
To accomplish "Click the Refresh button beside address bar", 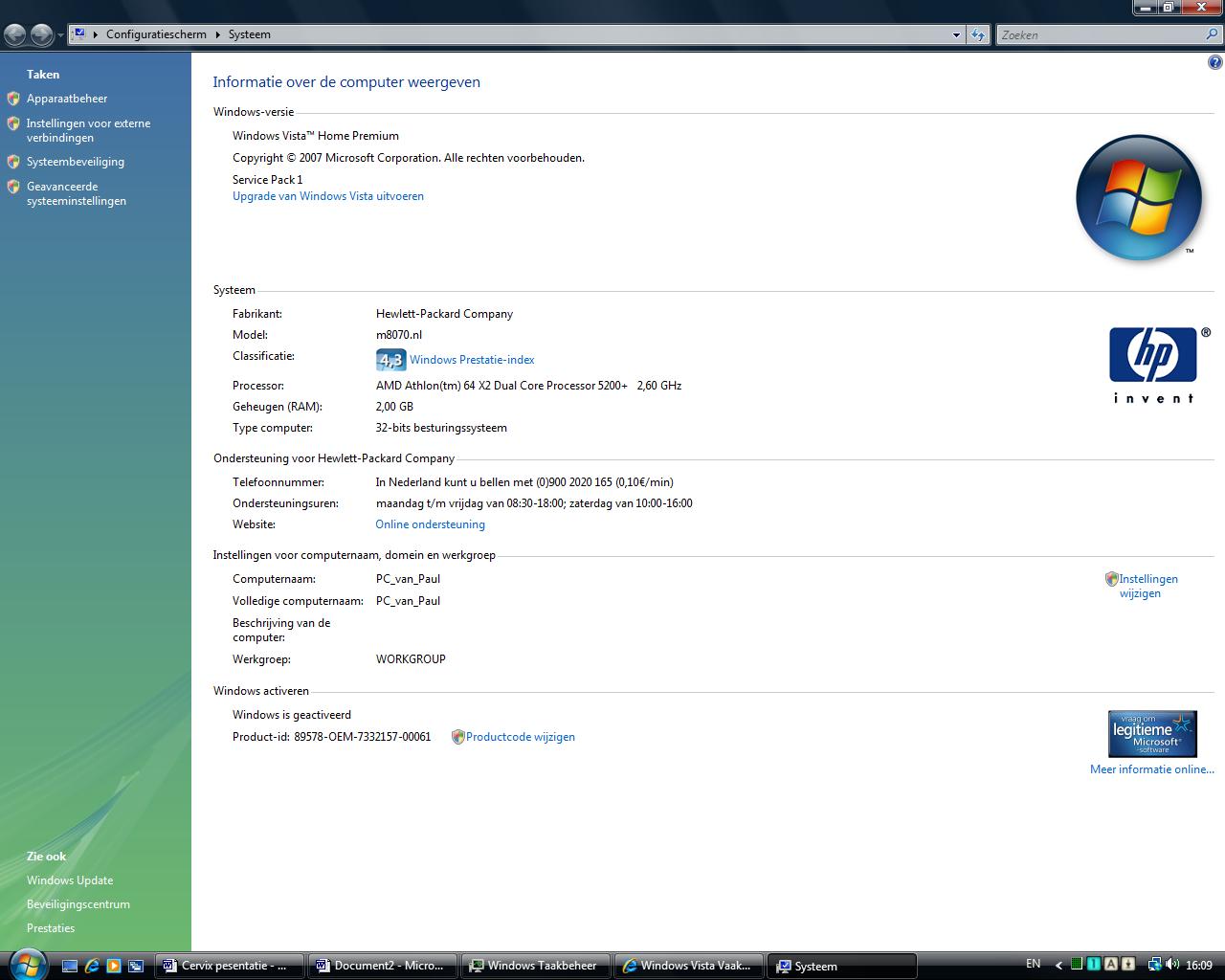I will pyautogui.click(x=977, y=34).
